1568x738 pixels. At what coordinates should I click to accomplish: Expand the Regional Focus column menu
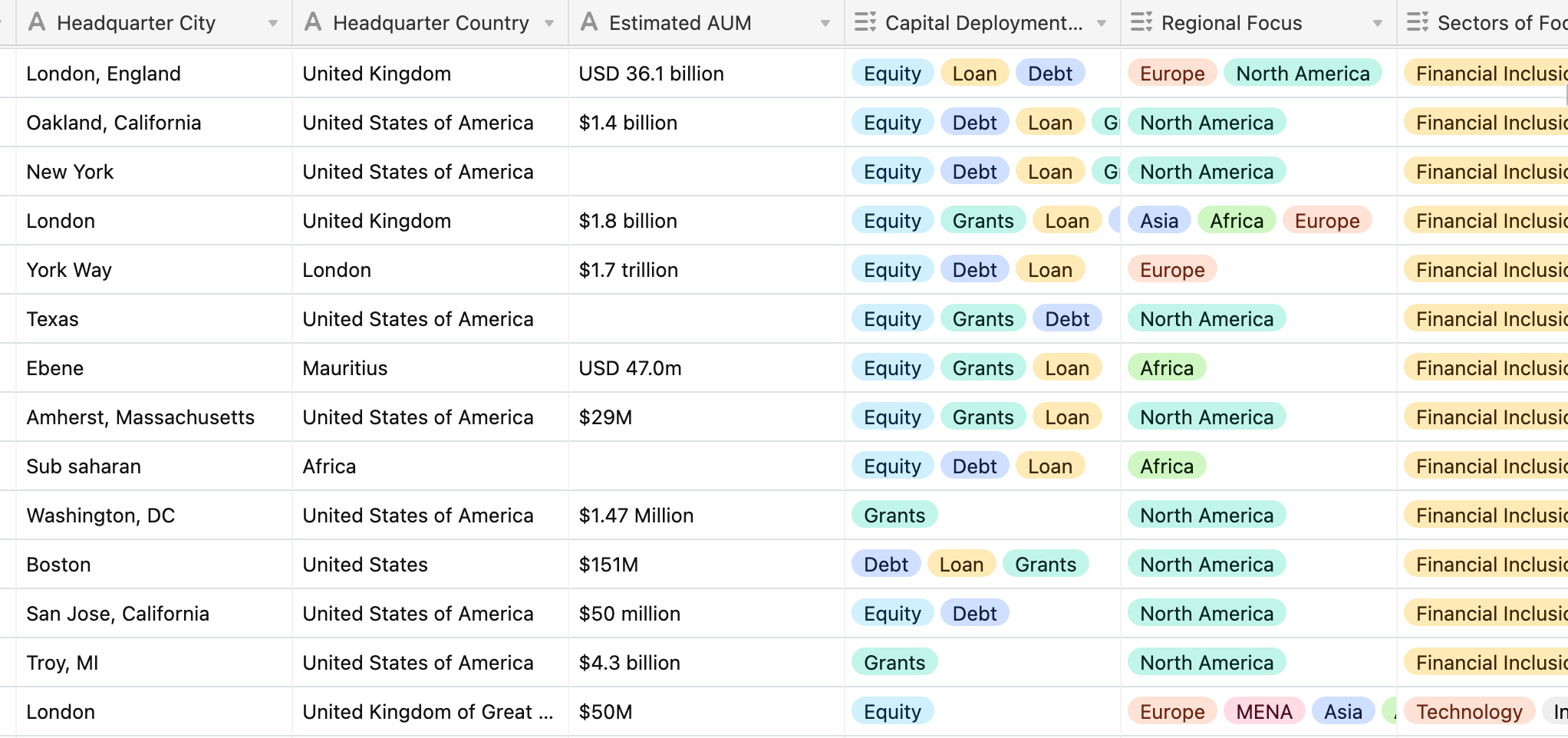click(1378, 23)
